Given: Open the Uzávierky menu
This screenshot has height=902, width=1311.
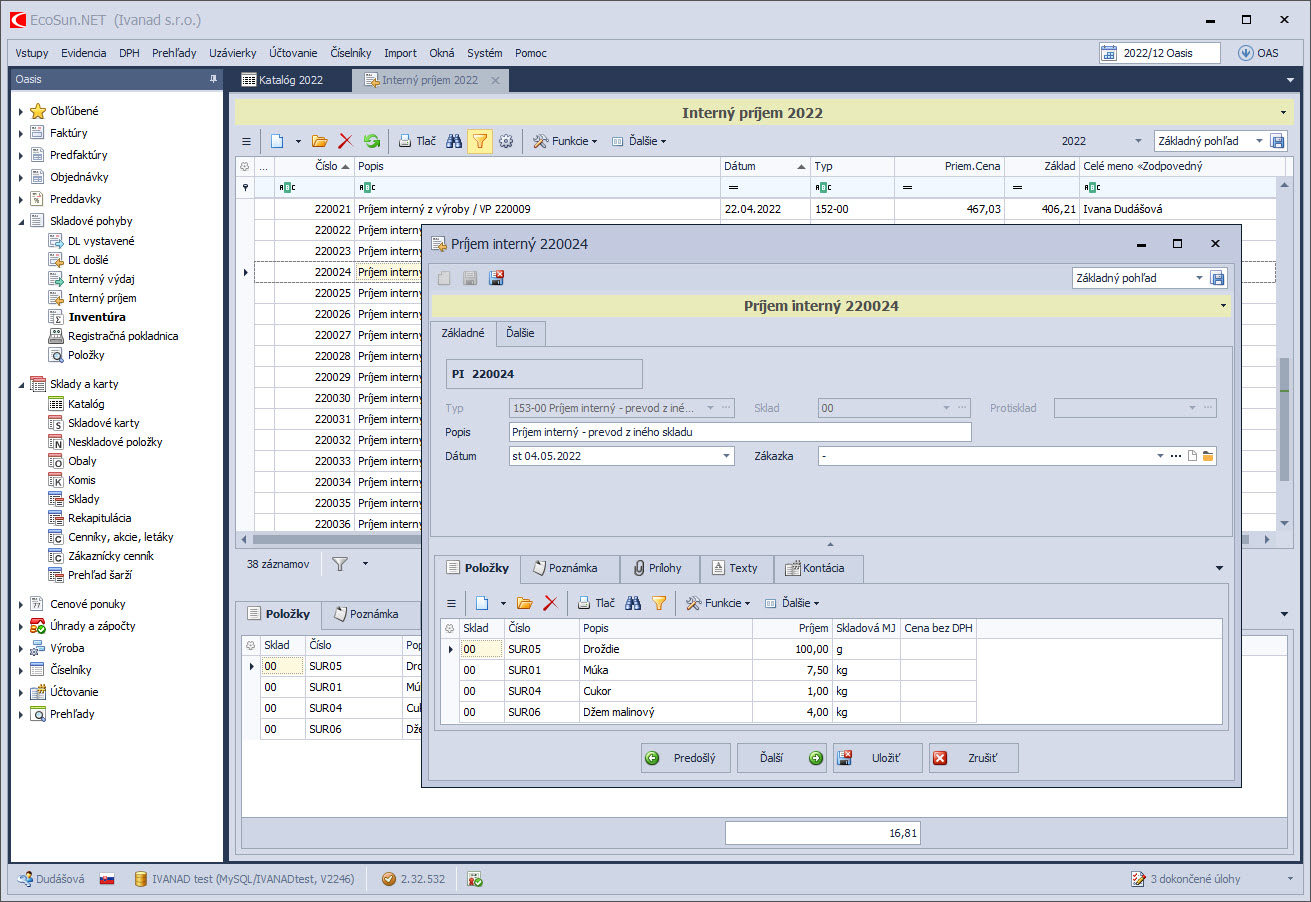Looking at the screenshot, I should pos(232,53).
